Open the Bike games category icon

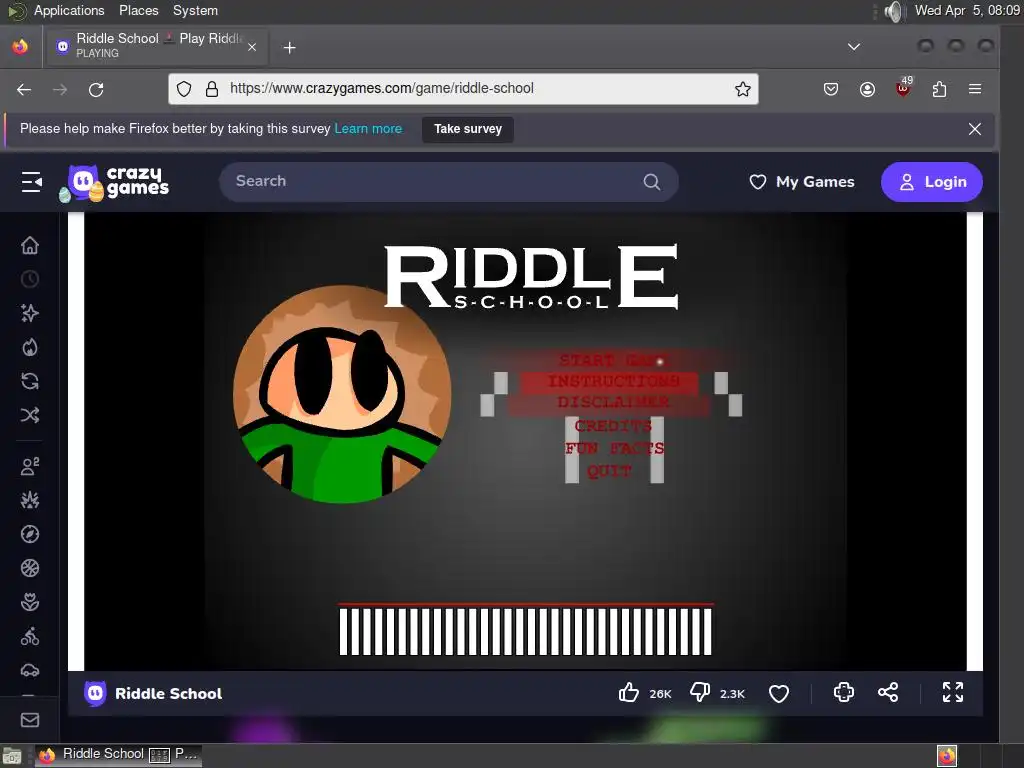click(30, 636)
